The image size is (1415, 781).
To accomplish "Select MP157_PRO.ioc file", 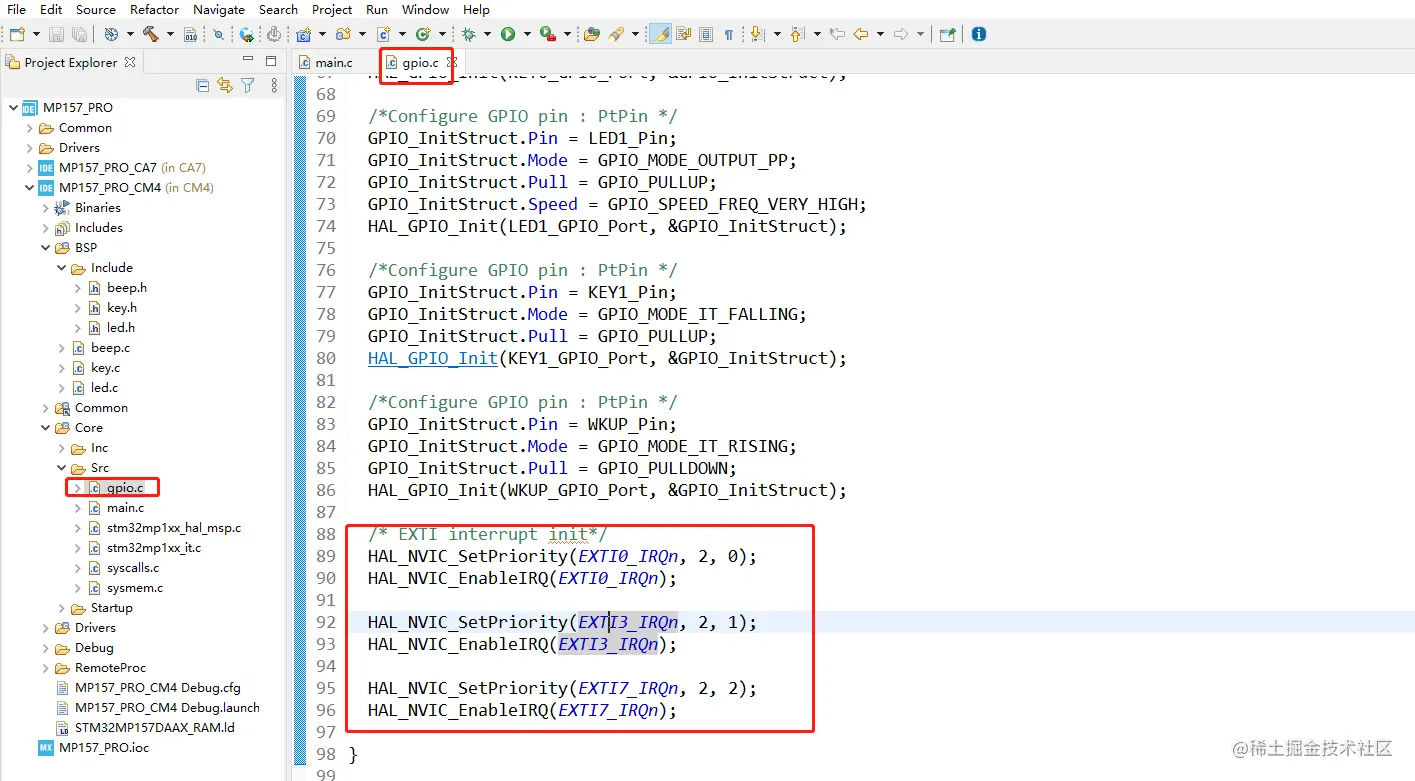I will [104, 748].
